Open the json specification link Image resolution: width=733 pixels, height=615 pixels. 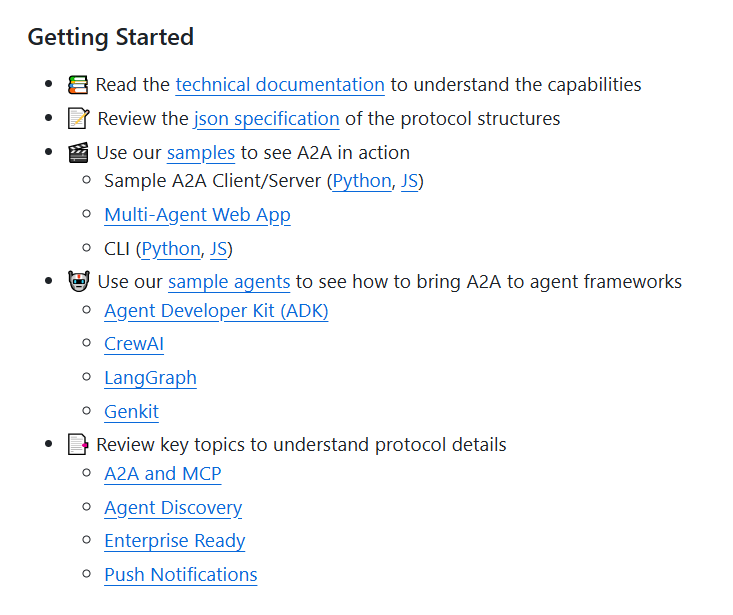(x=267, y=119)
